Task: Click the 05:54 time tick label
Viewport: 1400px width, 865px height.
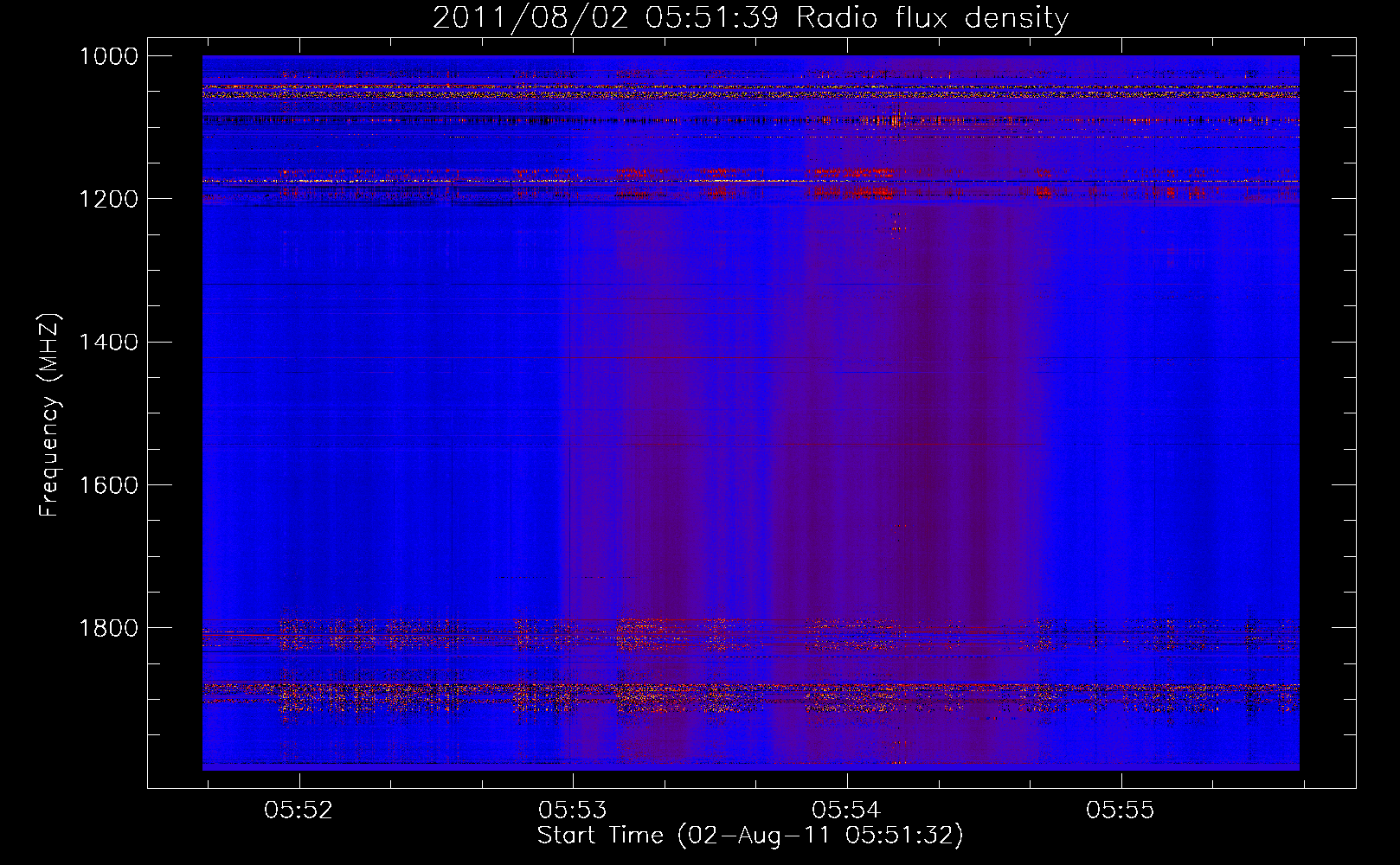Action: (x=846, y=810)
